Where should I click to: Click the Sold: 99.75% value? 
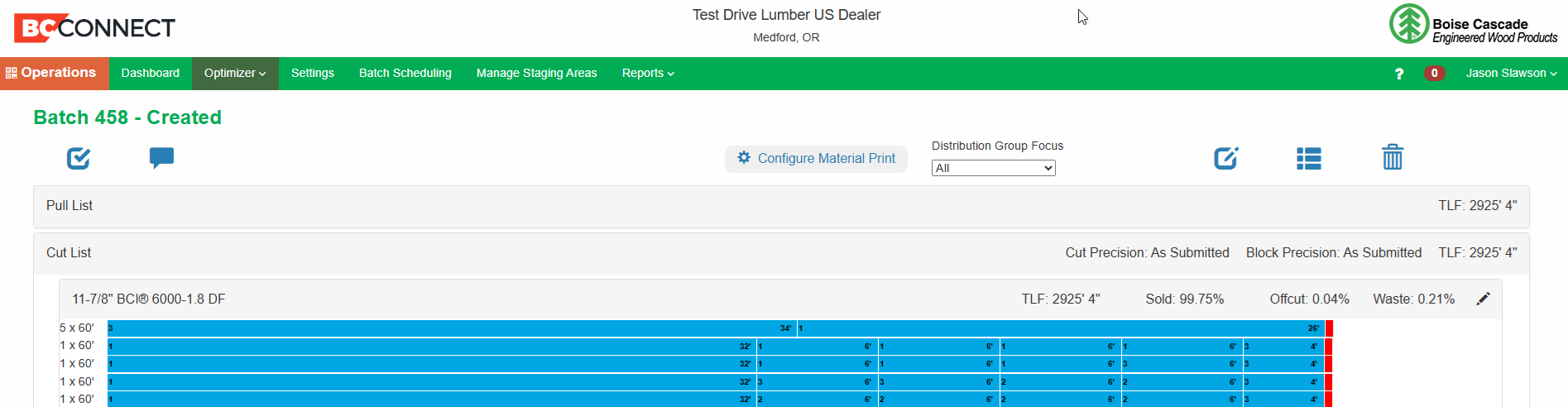point(1185,299)
